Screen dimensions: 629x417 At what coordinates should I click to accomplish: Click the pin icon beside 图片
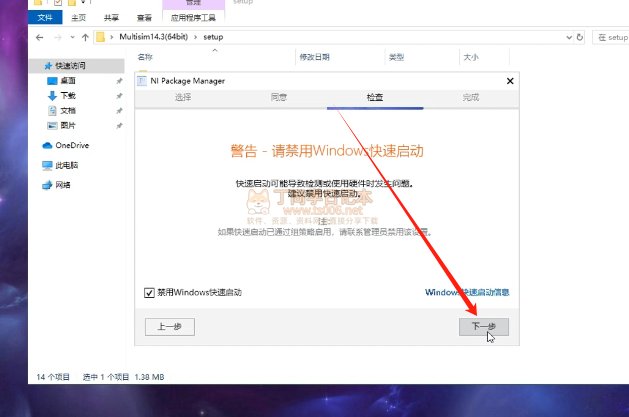click(x=119, y=126)
